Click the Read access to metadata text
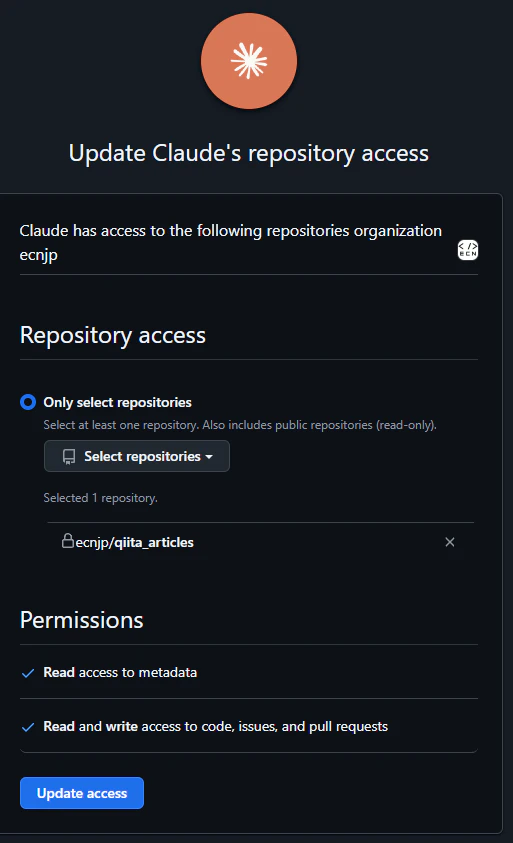Image resolution: width=513 pixels, height=843 pixels. click(120, 673)
